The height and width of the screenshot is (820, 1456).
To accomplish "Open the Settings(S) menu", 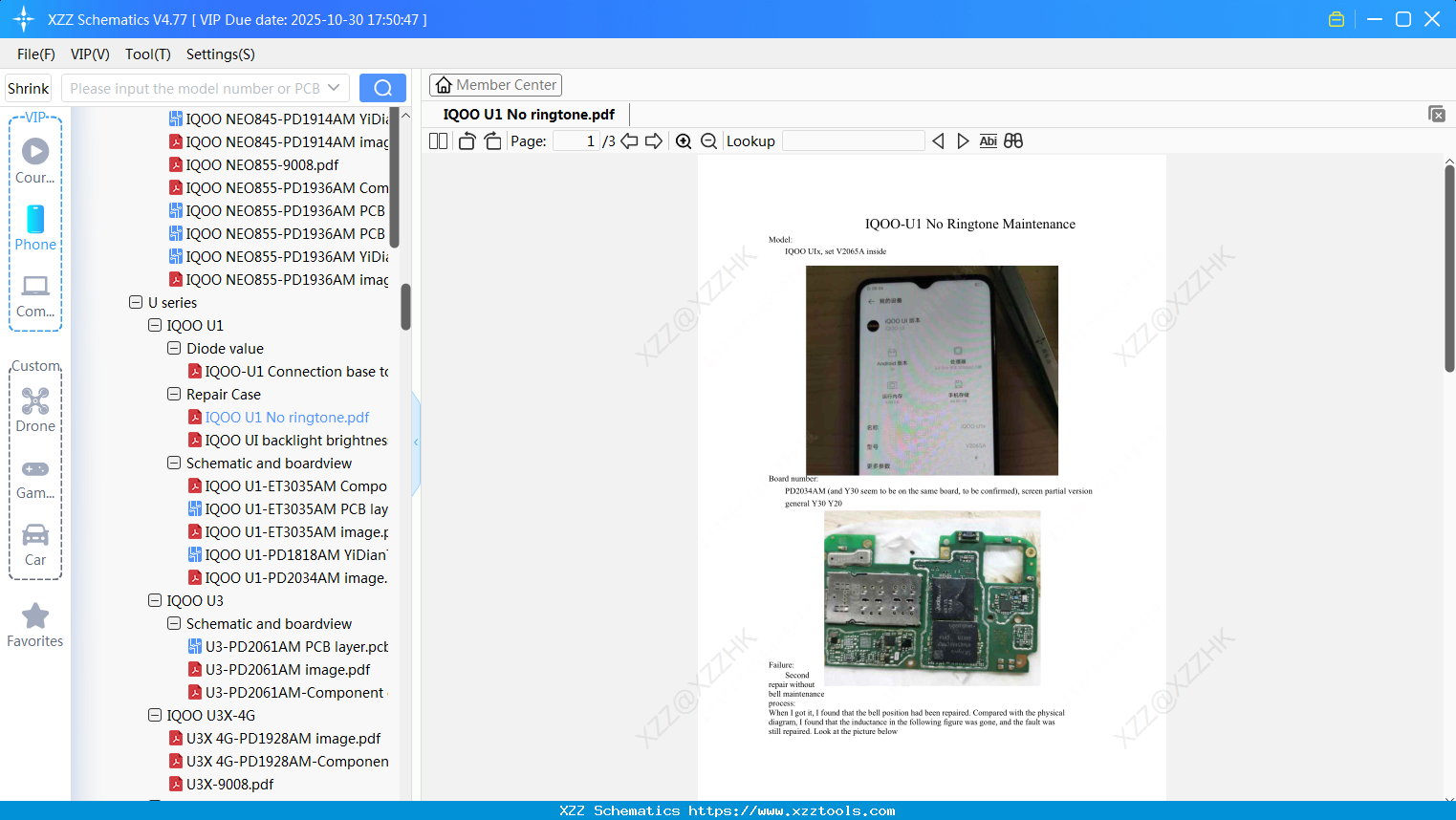I will (221, 54).
